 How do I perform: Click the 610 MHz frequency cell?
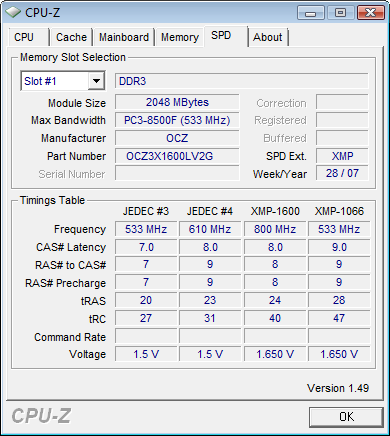(210, 229)
